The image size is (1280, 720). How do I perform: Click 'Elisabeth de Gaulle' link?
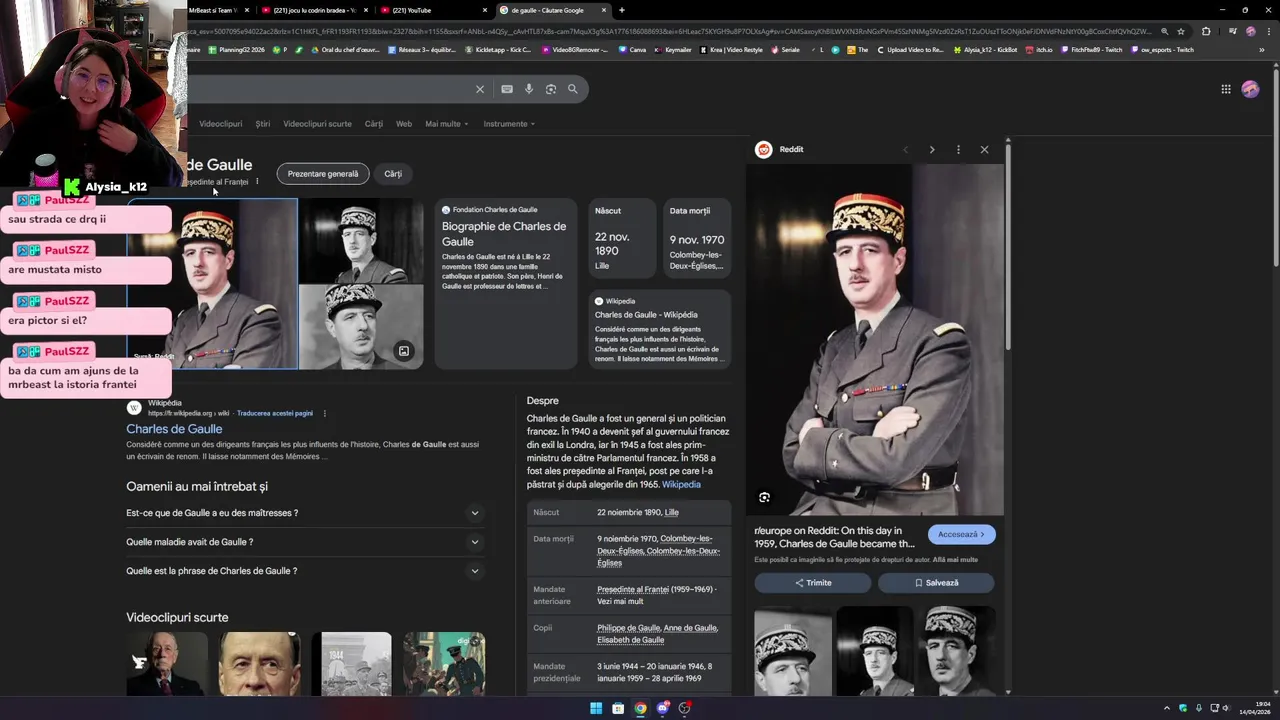point(631,640)
